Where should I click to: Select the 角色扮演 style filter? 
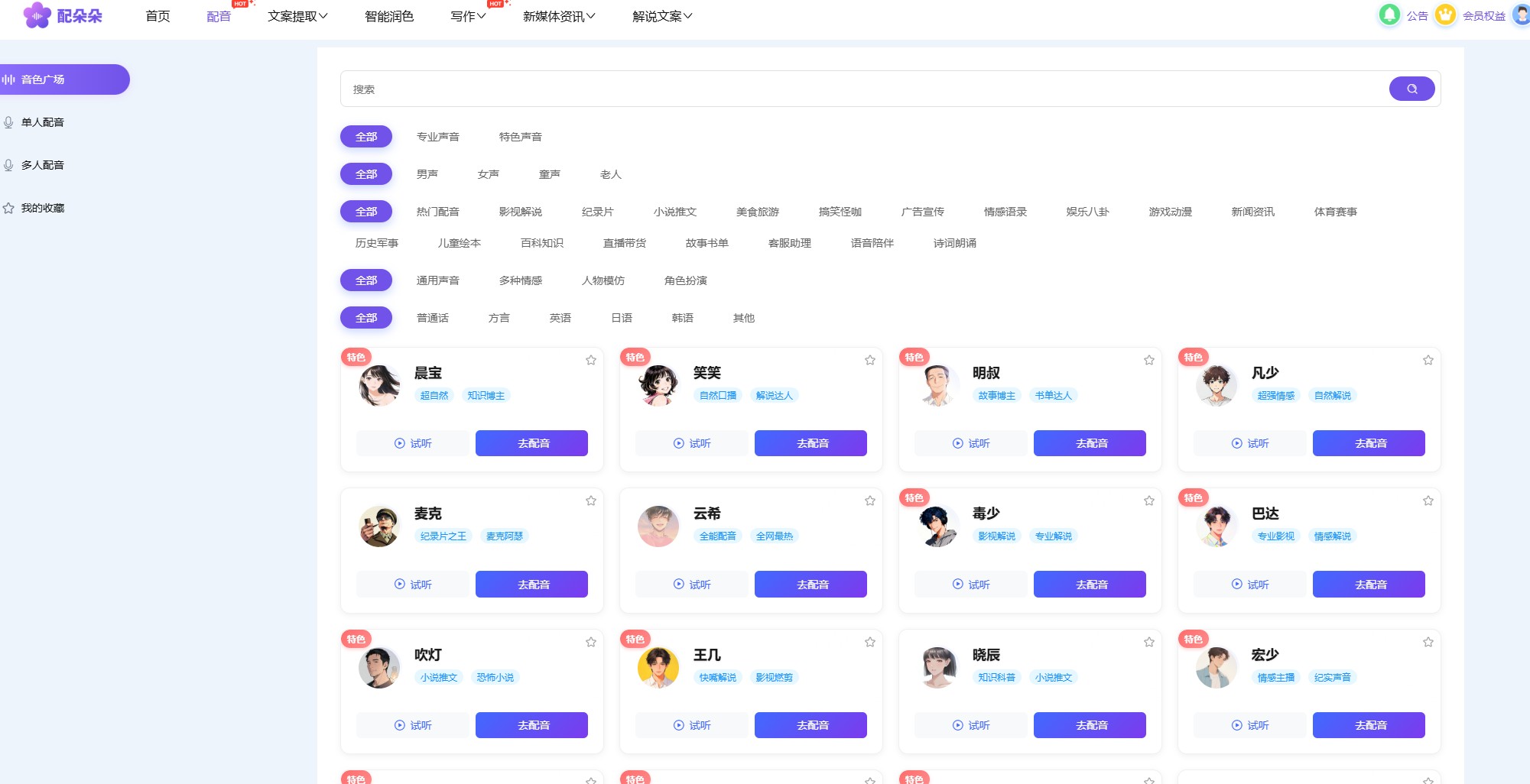[x=686, y=280]
